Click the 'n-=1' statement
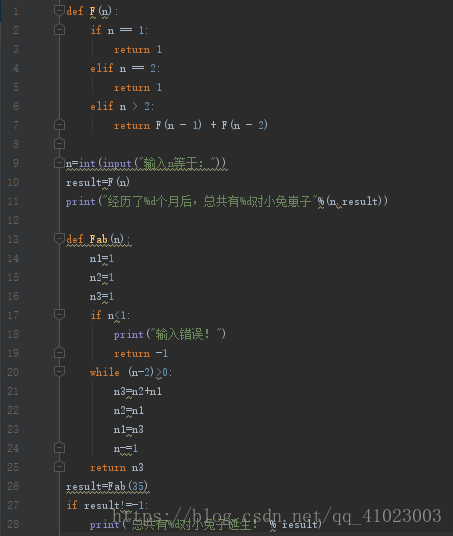 (x=126, y=448)
